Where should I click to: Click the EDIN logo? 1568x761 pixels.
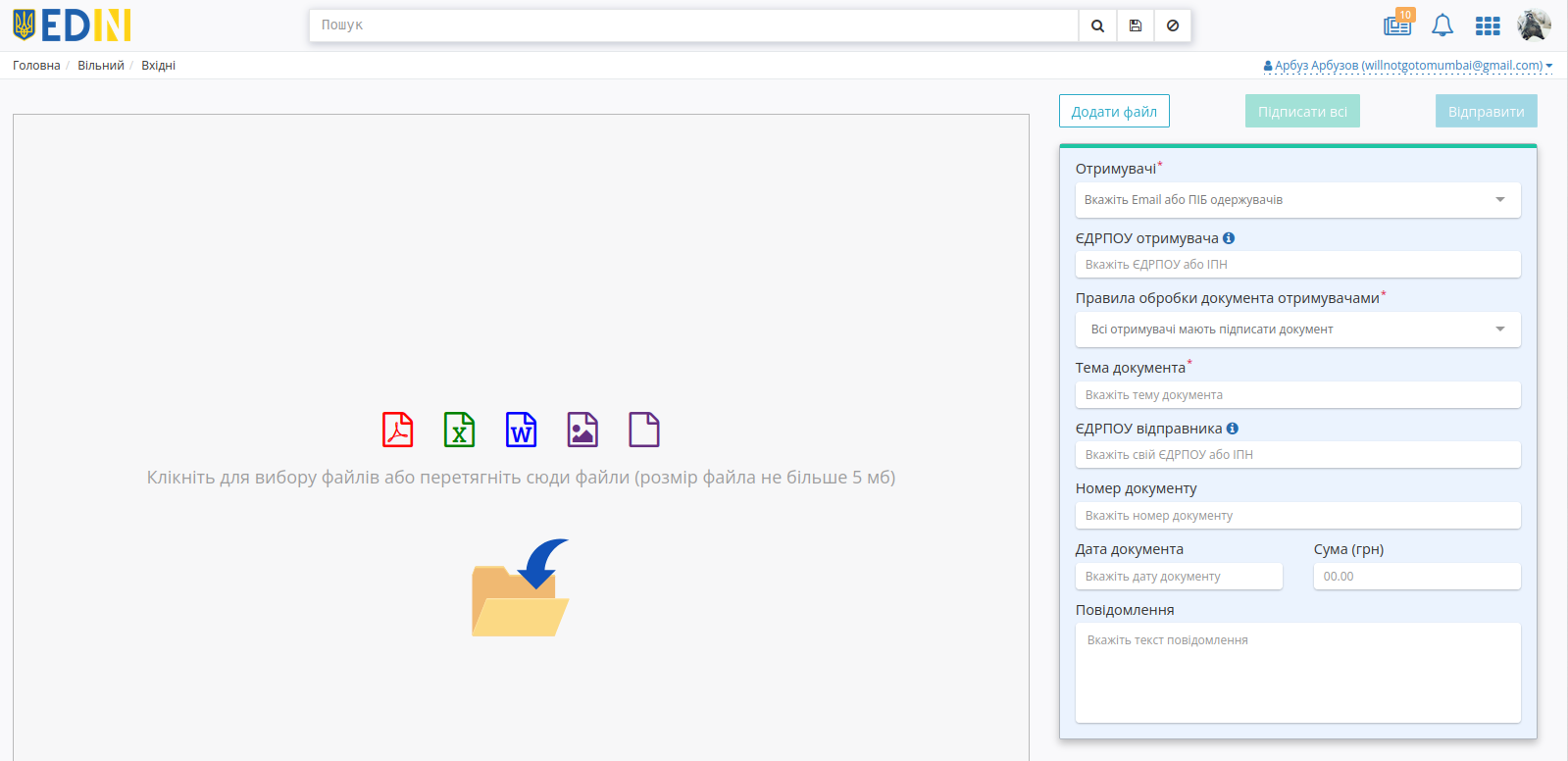[72, 25]
